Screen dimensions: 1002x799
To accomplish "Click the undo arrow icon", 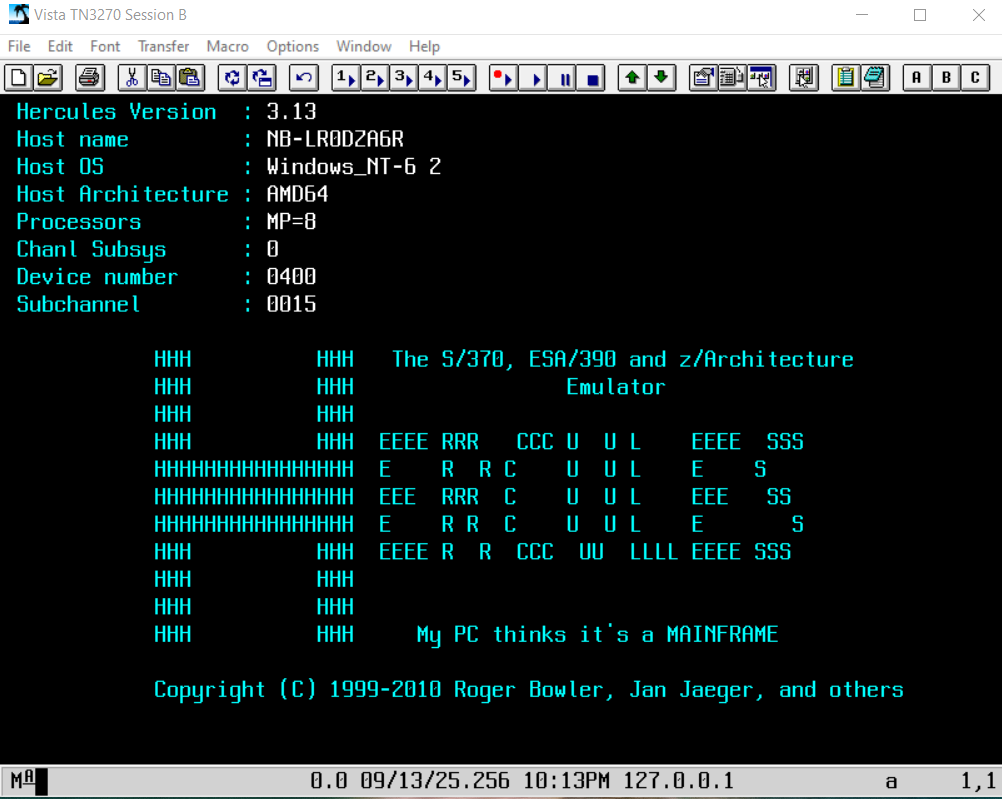I will coord(304,78).
